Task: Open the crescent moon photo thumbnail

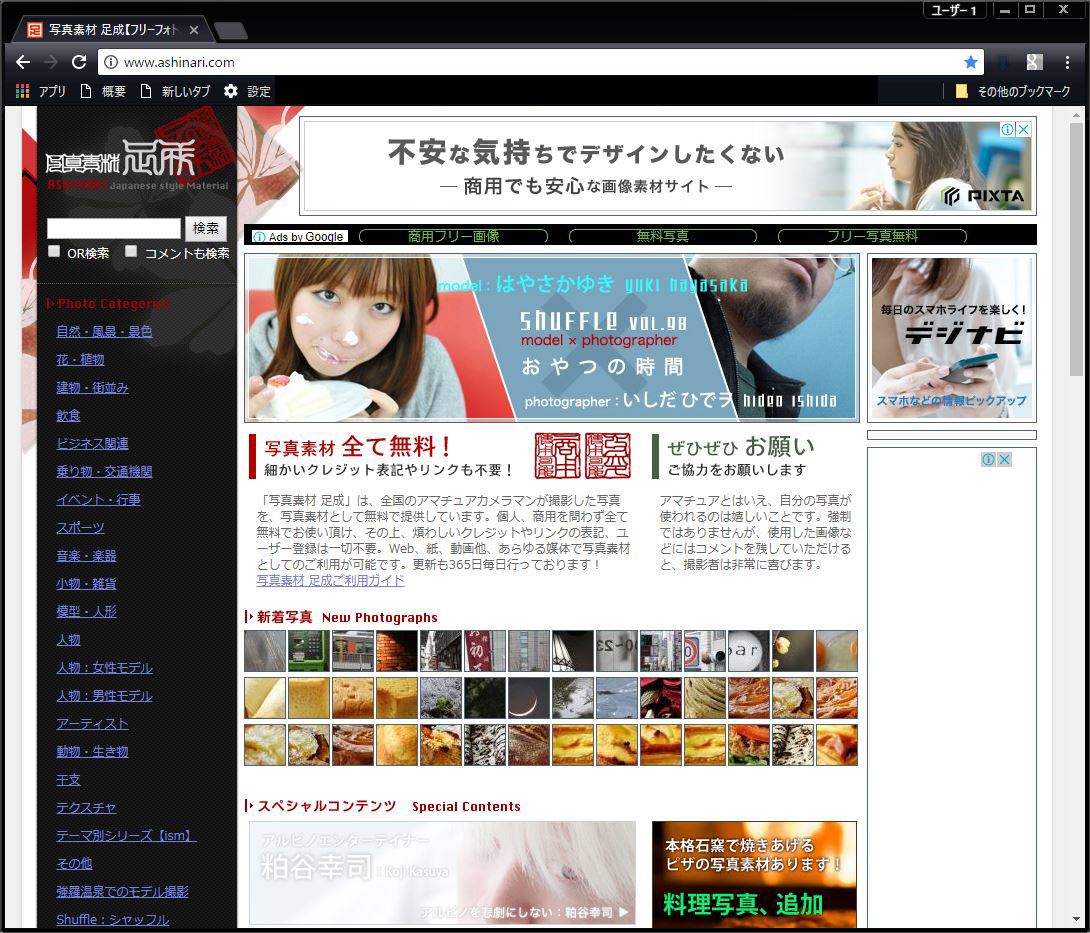Action: (x=529, y=698)
